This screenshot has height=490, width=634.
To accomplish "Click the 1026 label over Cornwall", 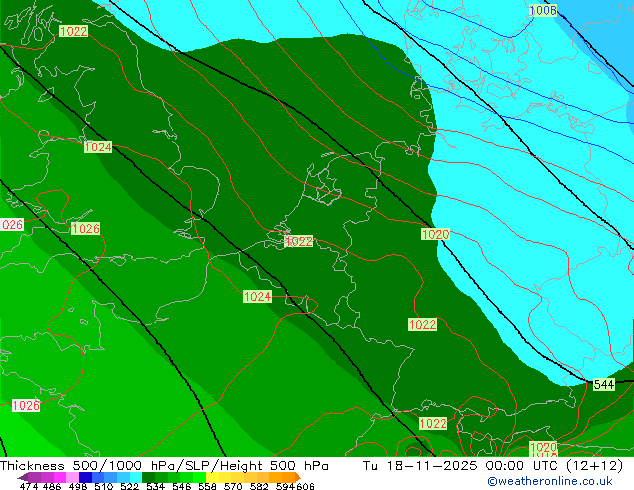I will point(86,228).
